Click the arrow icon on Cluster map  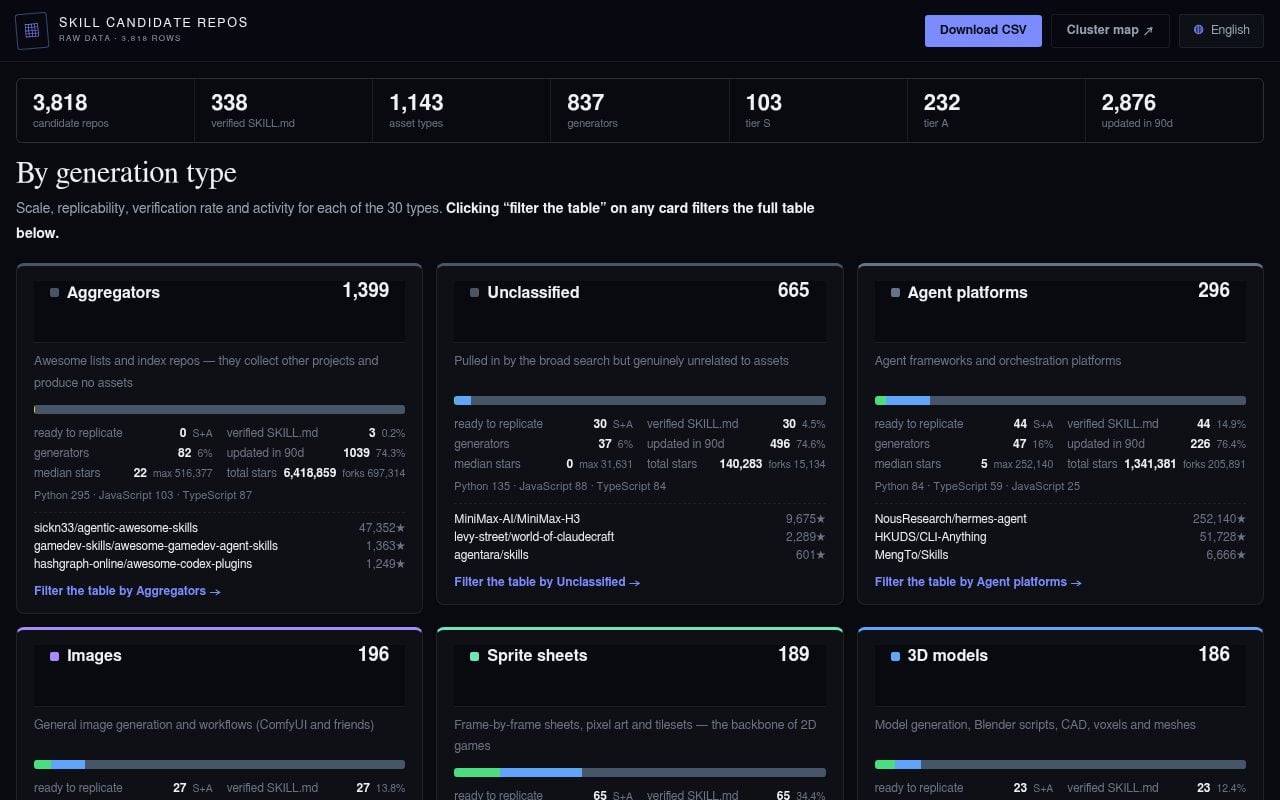coord(1148,31)
